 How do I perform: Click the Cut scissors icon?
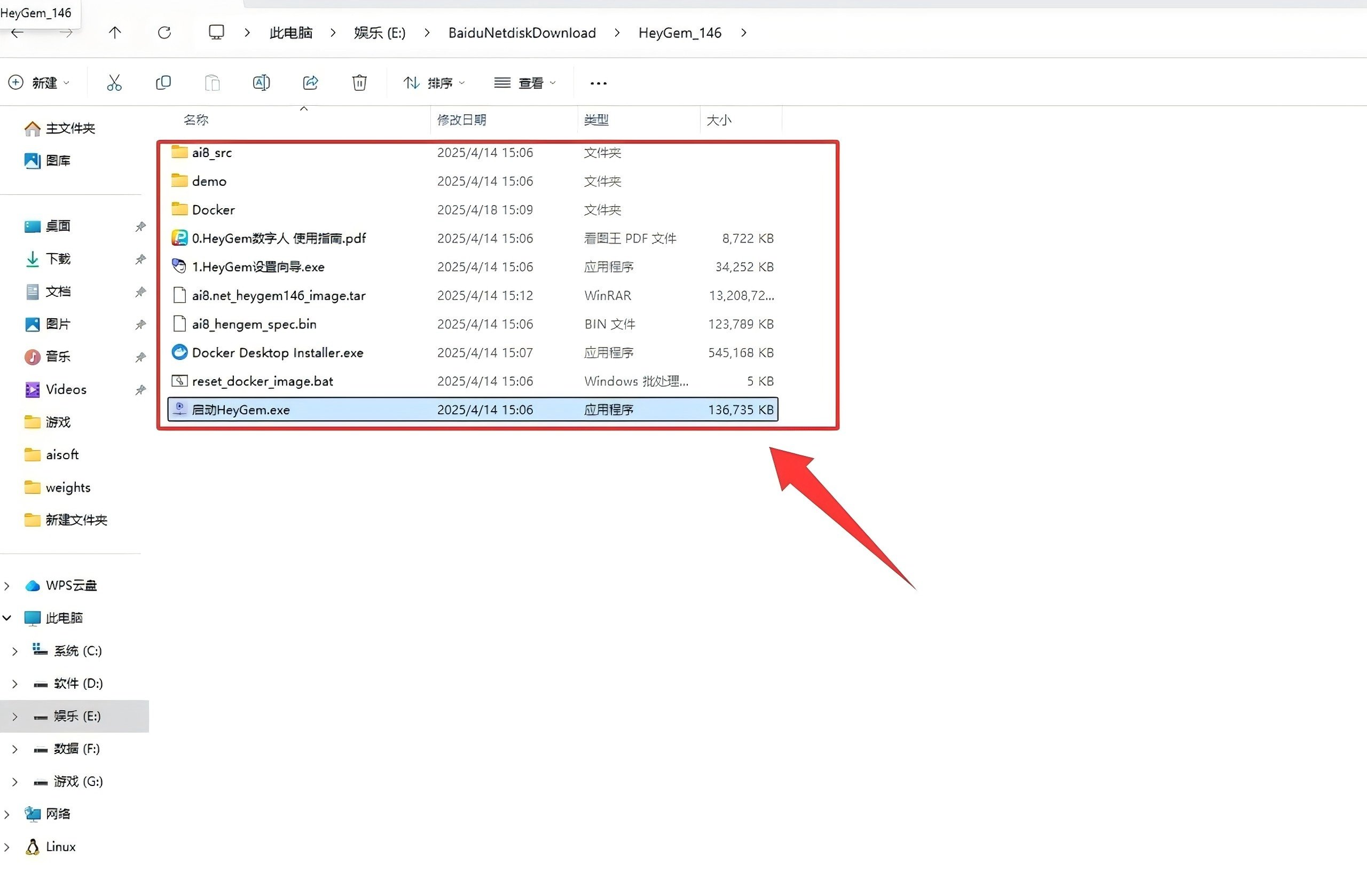pyautogui.click(x=114, y=83)
